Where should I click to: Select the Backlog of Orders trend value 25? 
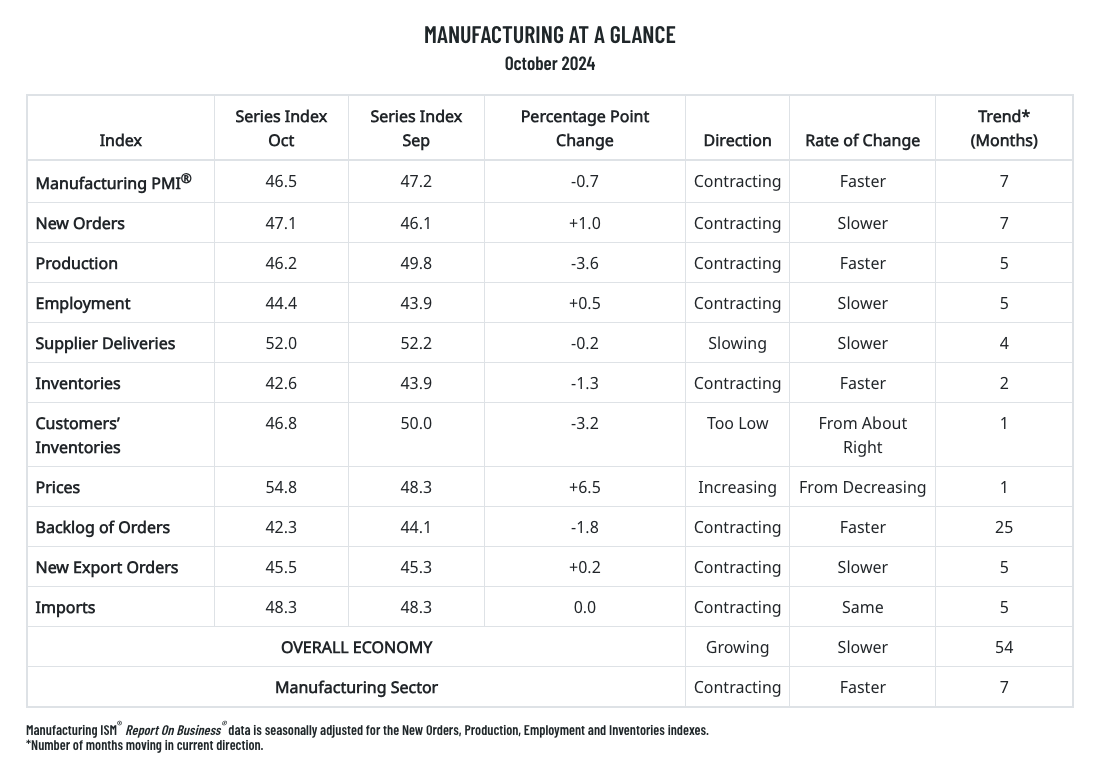1003,527
